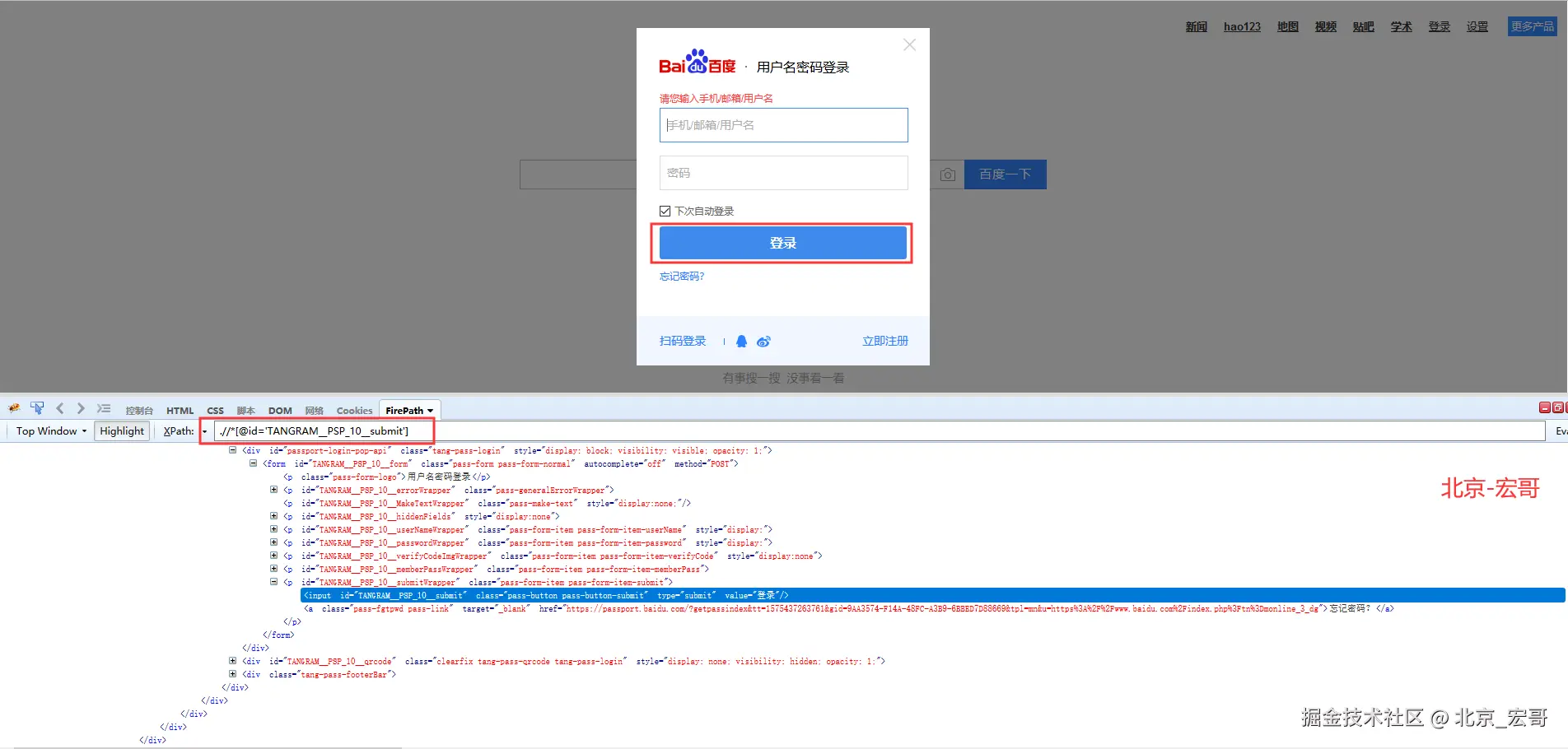Expand the TANGRAM__PSP_10__qrcode div node
Viewport: 1568px width, 749px height.
(x=232, y=661)
